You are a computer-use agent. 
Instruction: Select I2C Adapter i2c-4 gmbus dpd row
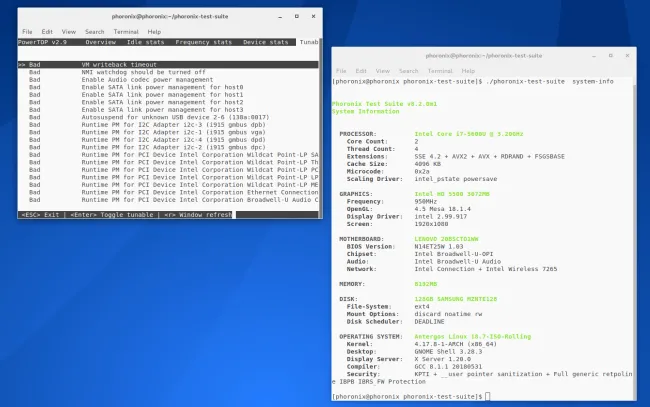coord(168,140)
